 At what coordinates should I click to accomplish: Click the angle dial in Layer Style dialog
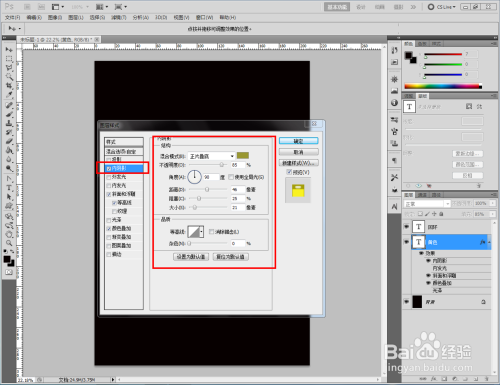[x=194, y=177]
